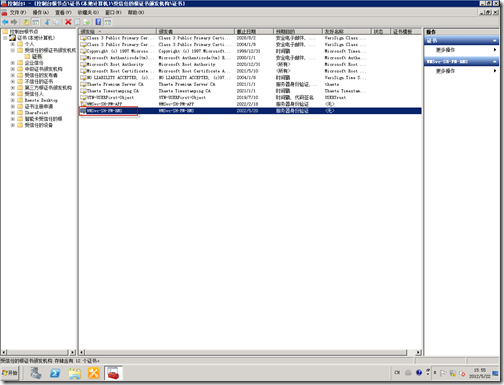Click the Forward arrow toolbar icon
504x385 pixels.
point(14,22)
